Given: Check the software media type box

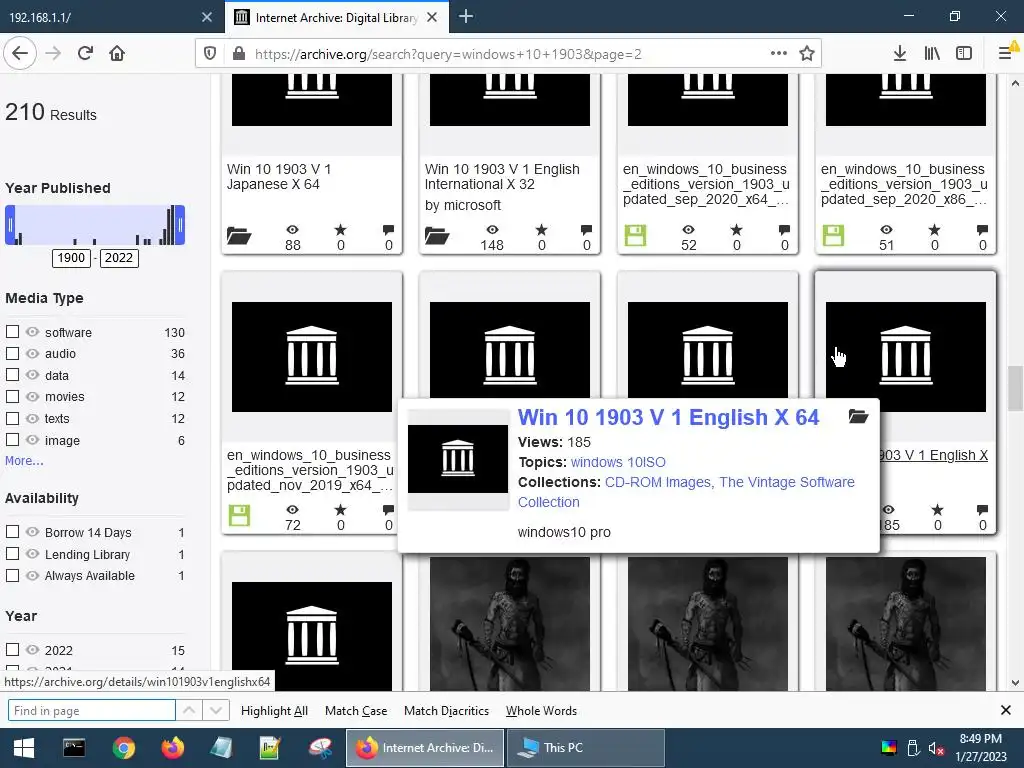Looking at the screenshot, I should [x=12, y=332].
